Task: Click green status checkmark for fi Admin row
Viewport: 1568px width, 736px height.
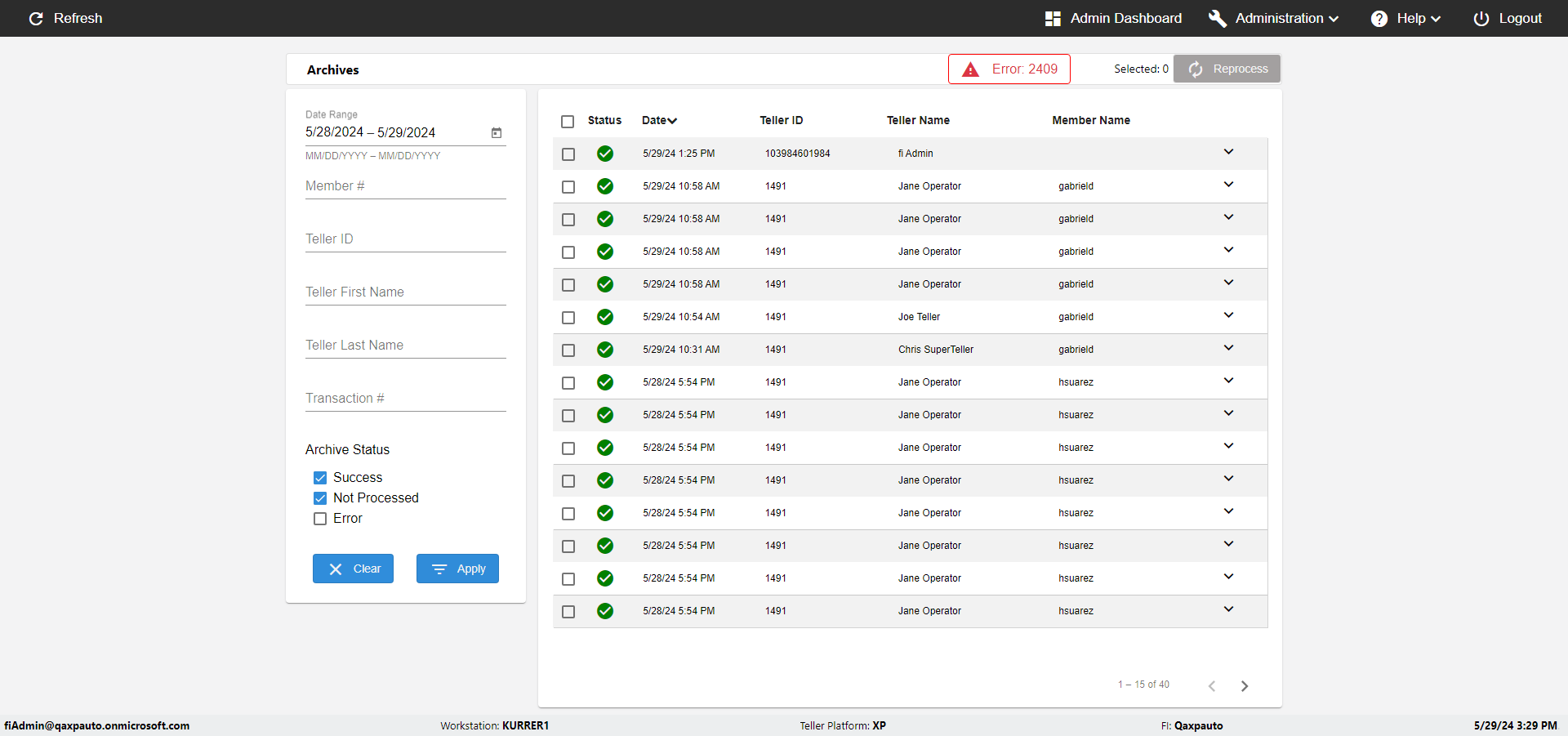Action: coord(605,154)
